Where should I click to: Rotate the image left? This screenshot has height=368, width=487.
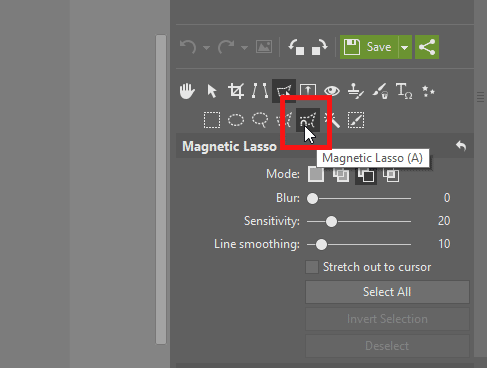pyautogui.click(x=296, y=47)
